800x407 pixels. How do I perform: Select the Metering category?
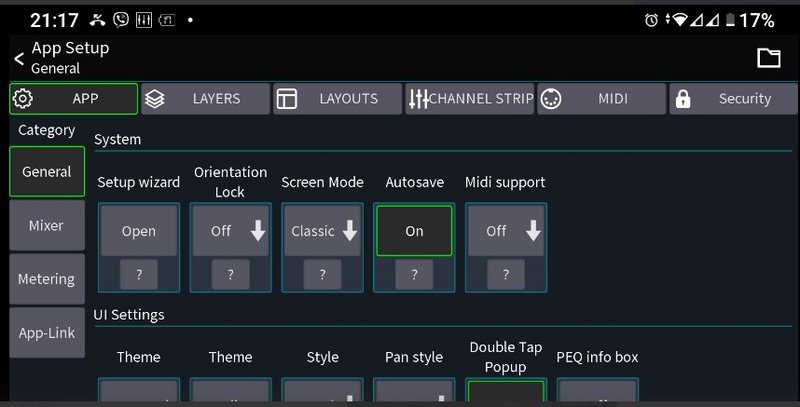coord(47,279)
